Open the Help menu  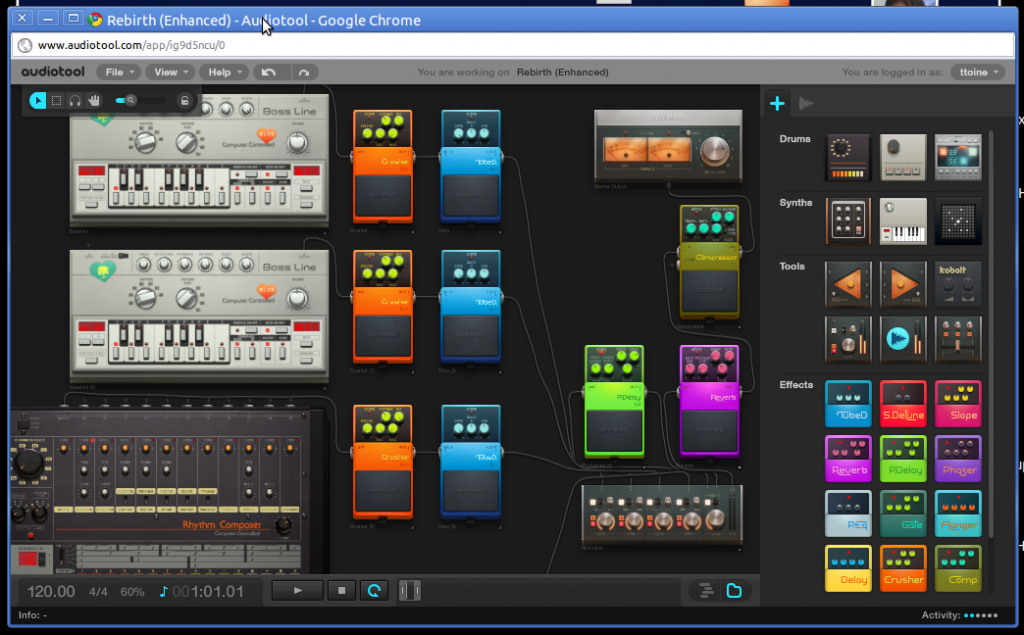click(224, 72)
